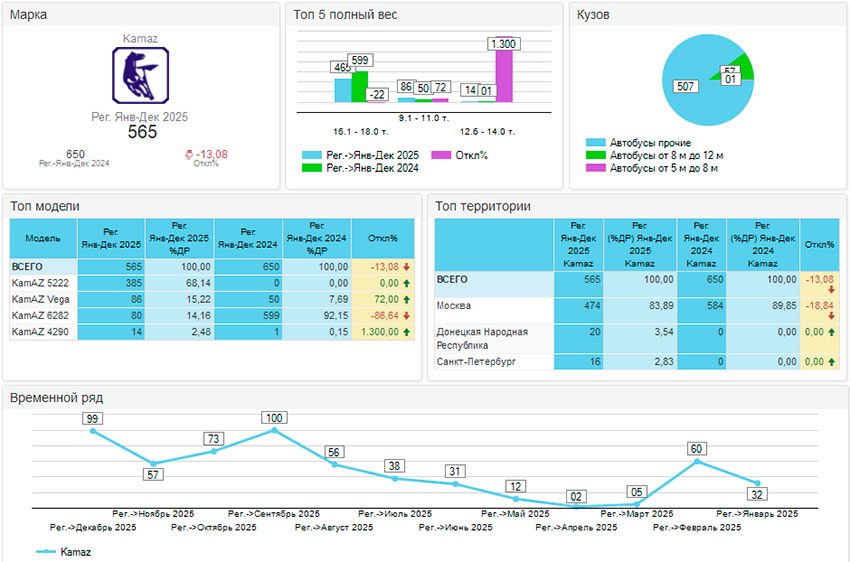Click the tall purple bar labeled 1.300
Viewport: 850px width, 562px height.
[503, 76]
